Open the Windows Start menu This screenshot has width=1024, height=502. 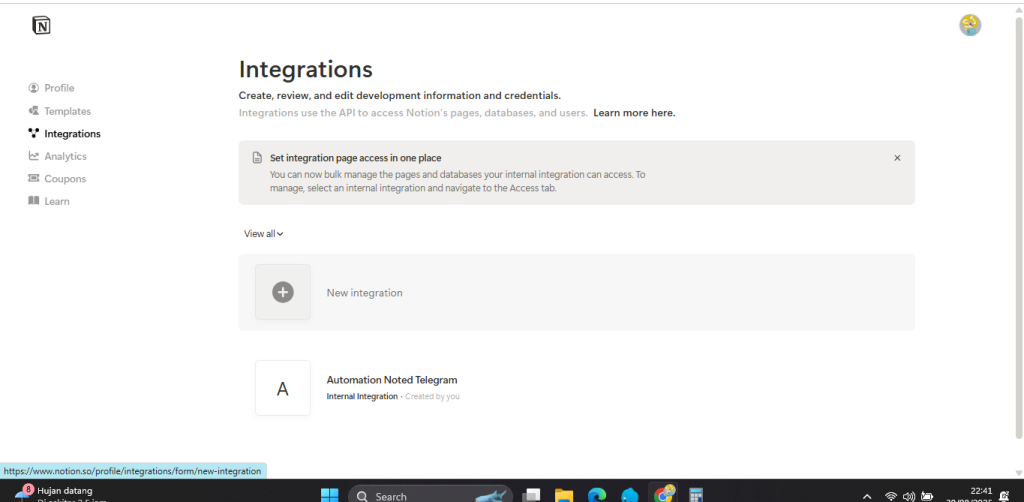329,495
